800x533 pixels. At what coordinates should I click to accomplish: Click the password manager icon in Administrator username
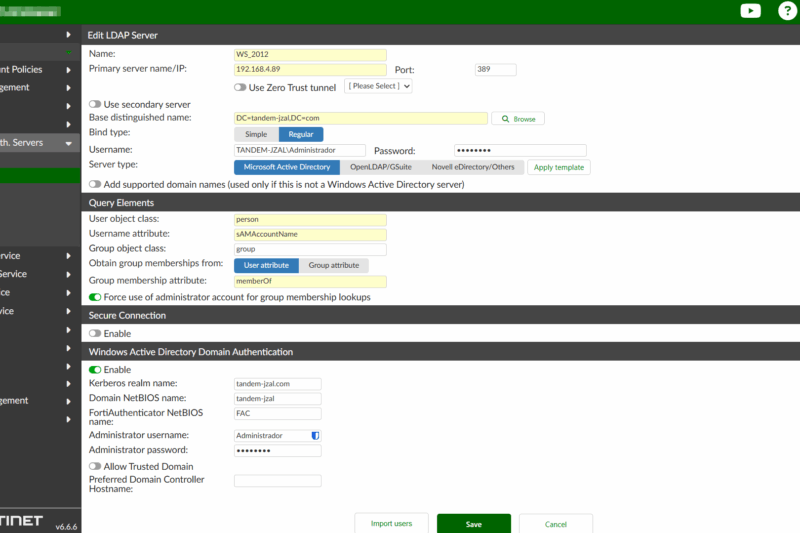(315, 436)
